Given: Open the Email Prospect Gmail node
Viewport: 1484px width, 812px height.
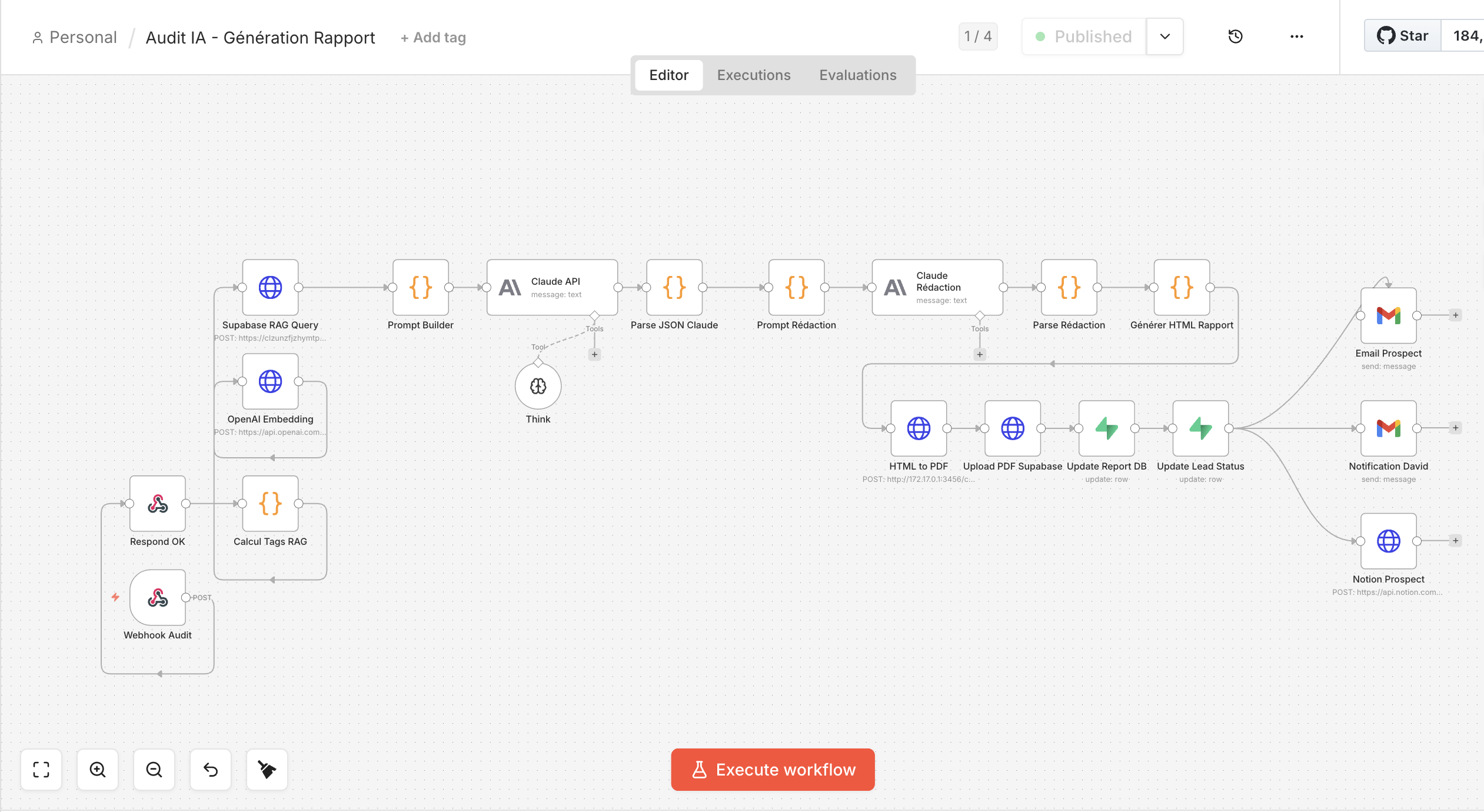Looking at the screenshot, I should (x=1387, y=315).
